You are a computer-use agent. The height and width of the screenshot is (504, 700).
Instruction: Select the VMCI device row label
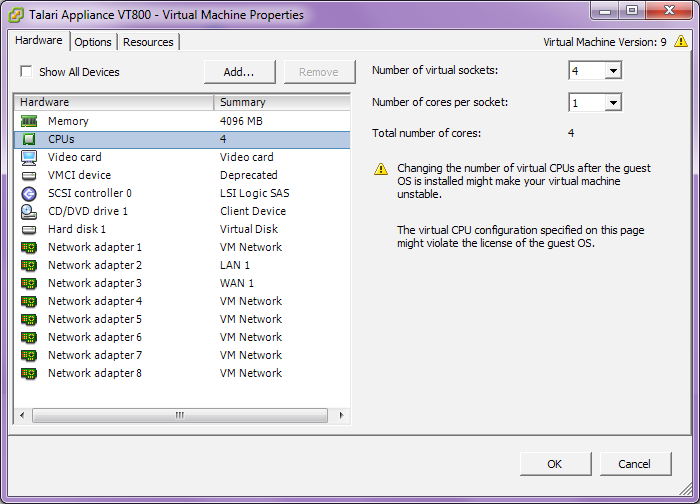click(x=79, y=175)
